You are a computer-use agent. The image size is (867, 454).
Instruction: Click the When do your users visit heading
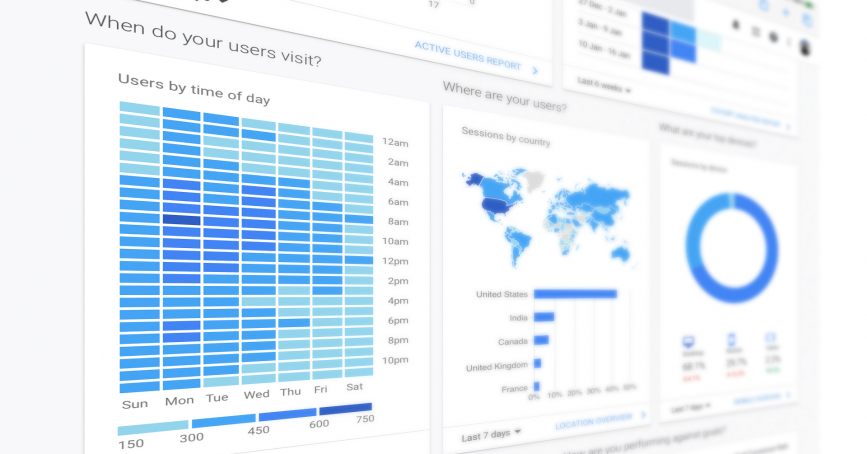[x=203, y=39]
